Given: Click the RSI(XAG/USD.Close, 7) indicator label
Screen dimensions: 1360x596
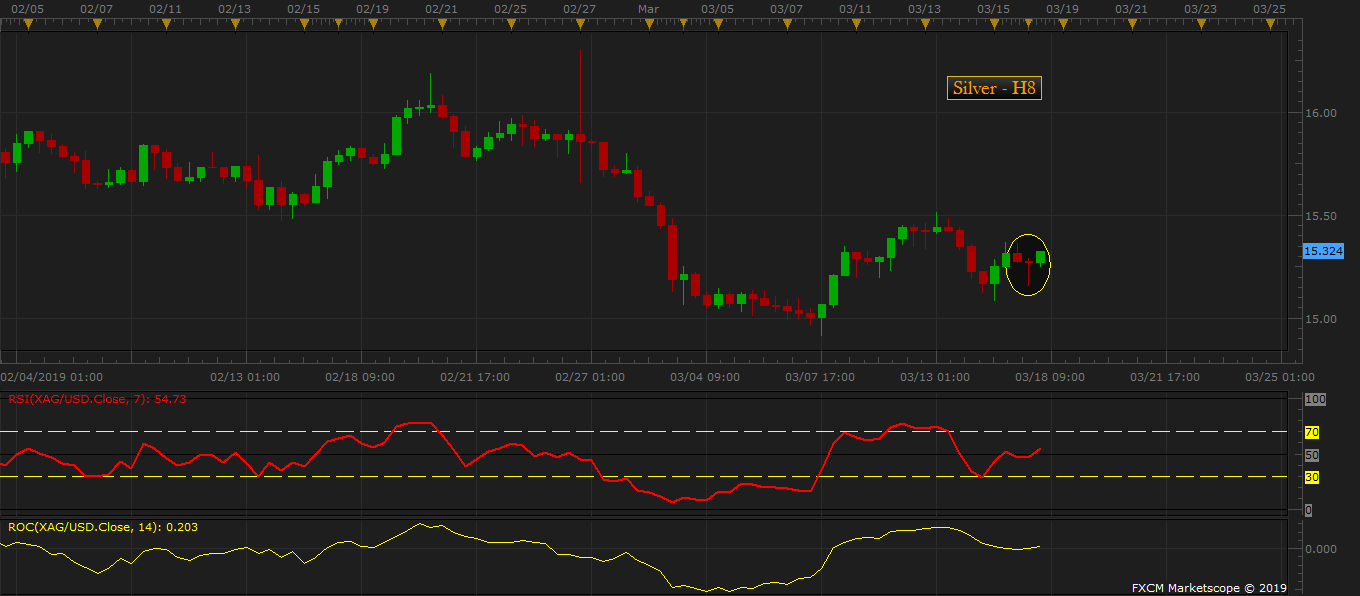Looking at the screenshot, I should [97, 399].
